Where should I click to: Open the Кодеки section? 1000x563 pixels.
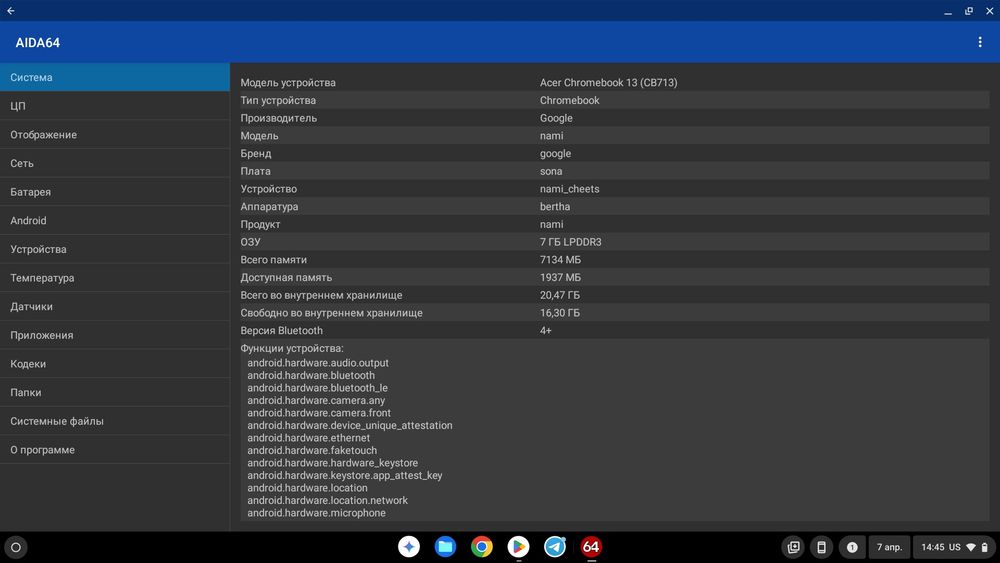coord(115,364)
